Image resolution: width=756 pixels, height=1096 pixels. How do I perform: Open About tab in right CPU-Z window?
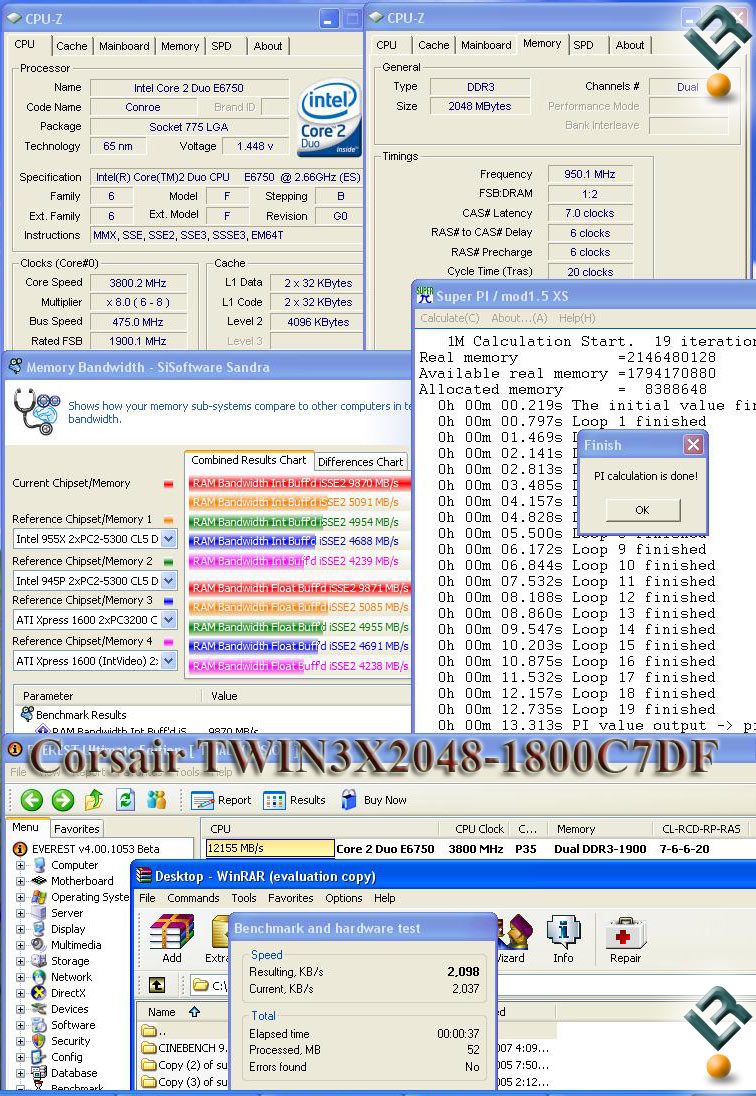pos(630,45)
